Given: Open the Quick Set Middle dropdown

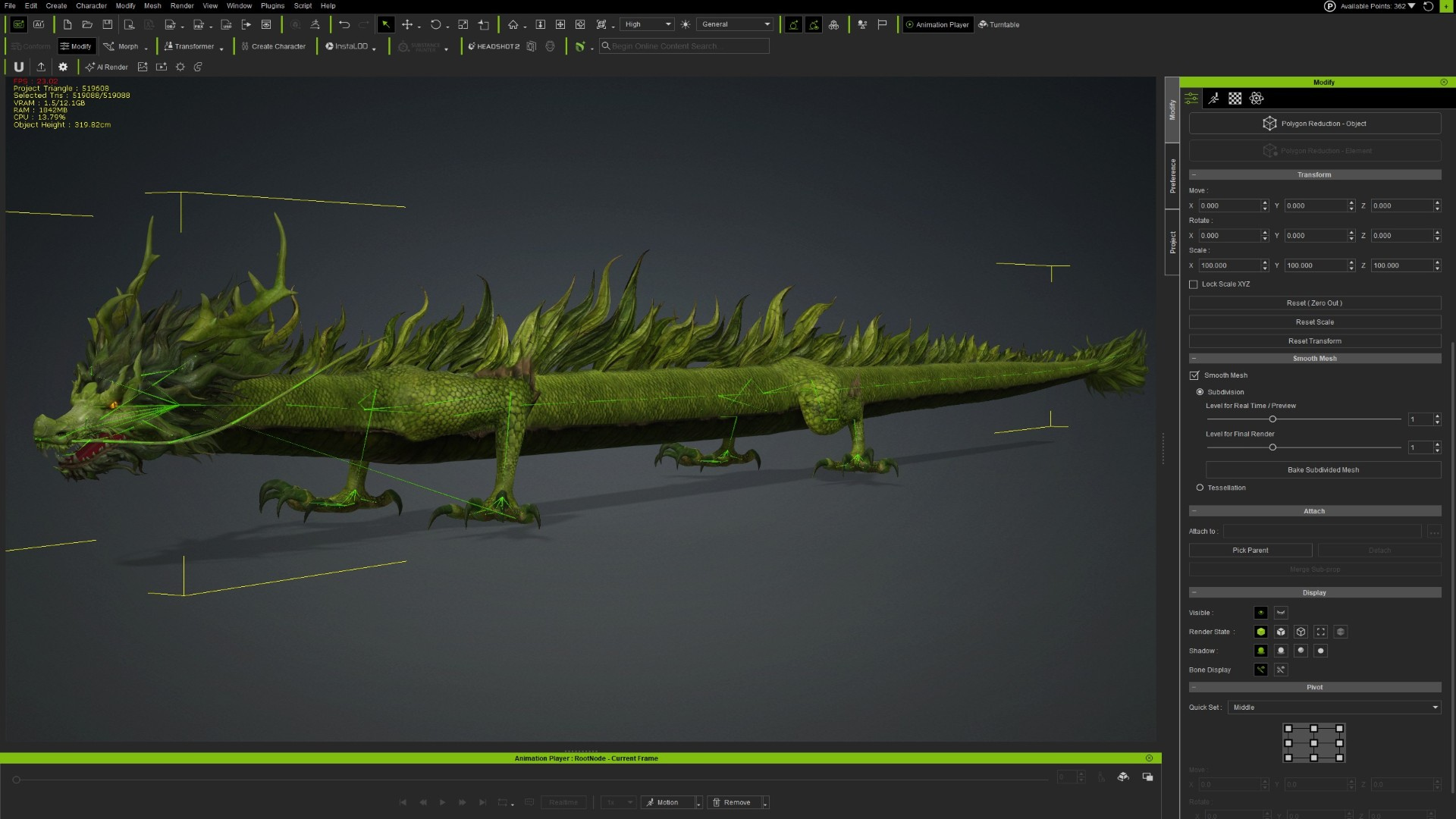Looking at the screenshot, I should 1335,708.
